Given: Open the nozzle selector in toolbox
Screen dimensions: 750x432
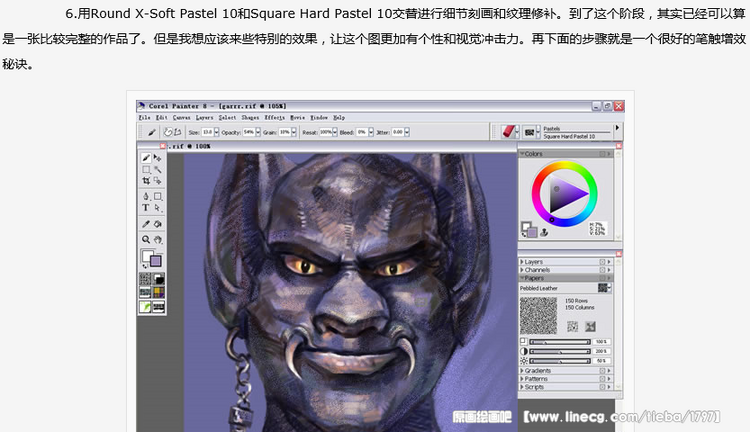Looking at the screenshot, I should [x=158, y=306].
